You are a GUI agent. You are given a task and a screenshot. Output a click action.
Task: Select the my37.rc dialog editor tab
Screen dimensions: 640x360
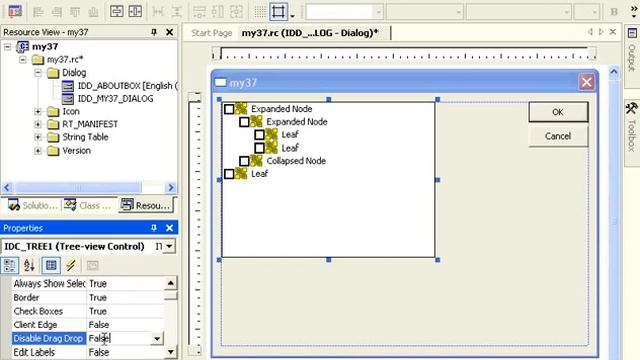310,33
